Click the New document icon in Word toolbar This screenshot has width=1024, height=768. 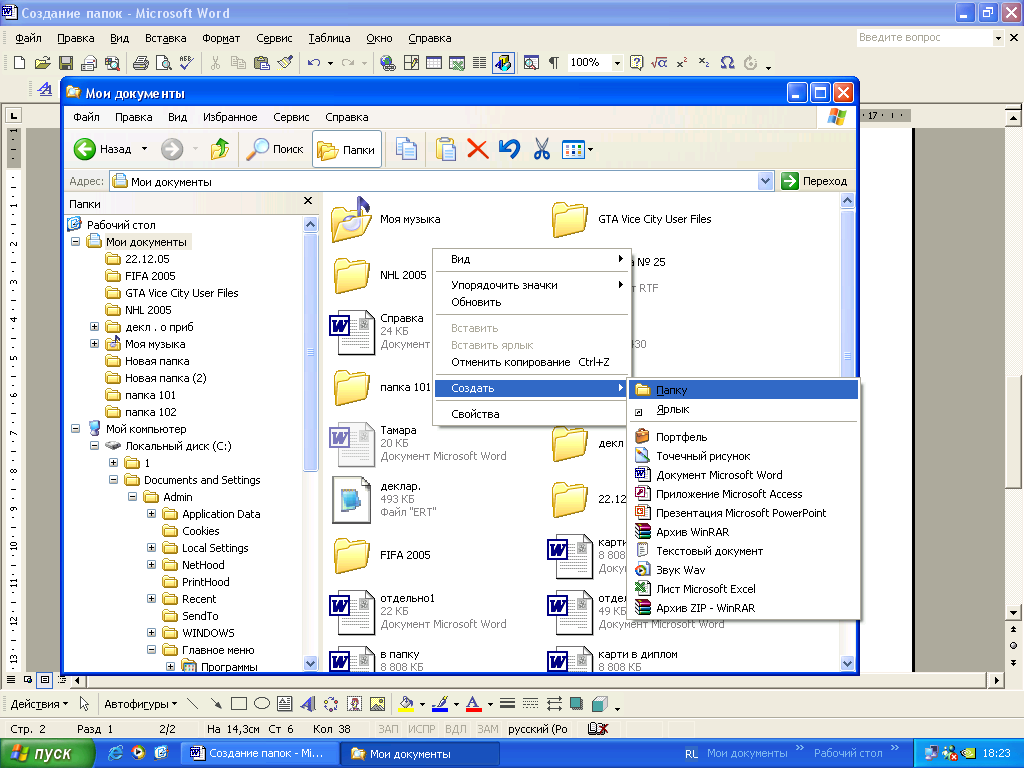[20, 63]
